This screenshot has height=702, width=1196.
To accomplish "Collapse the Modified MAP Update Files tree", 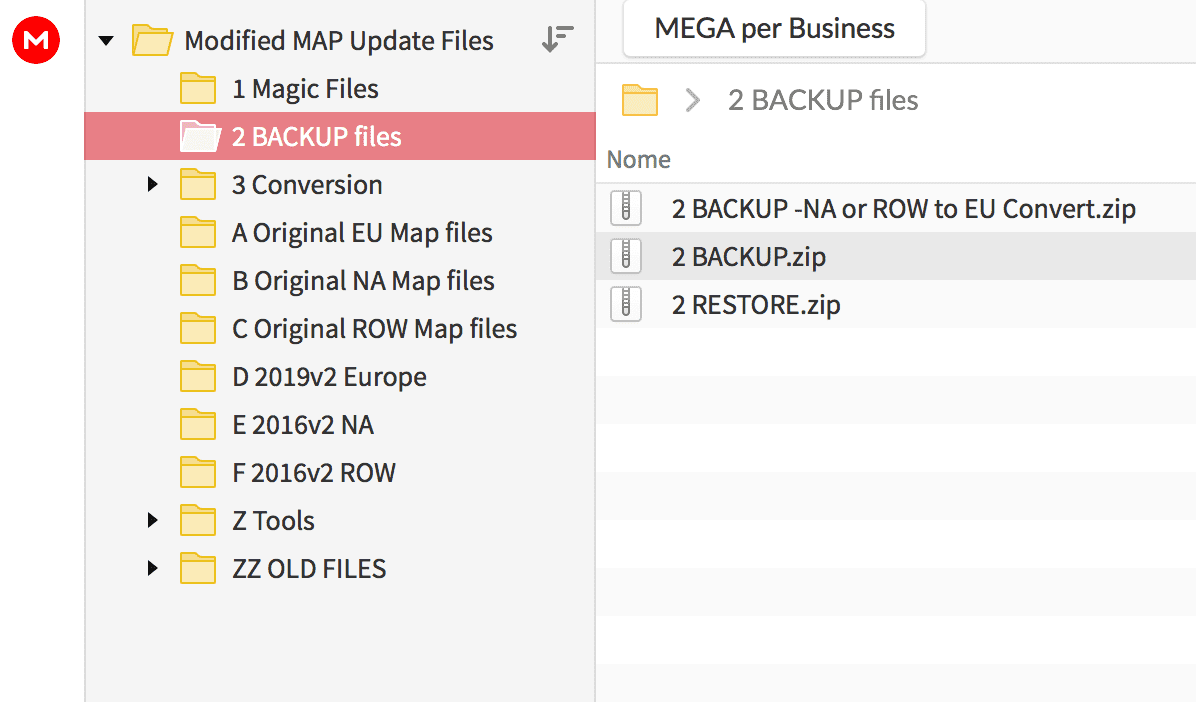I will pos(107,42).
